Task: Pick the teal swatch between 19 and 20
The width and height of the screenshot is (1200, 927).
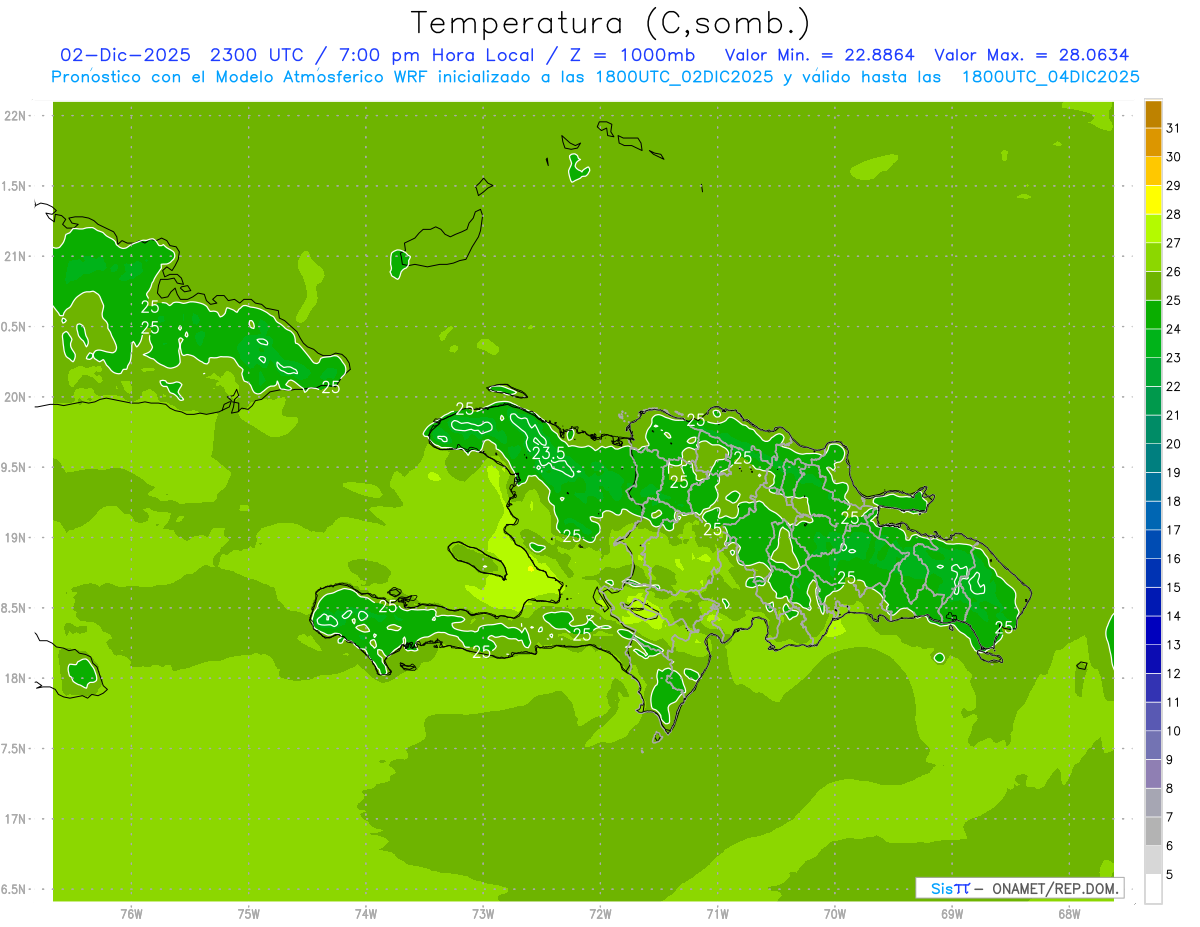Action: coord(1153,459)
